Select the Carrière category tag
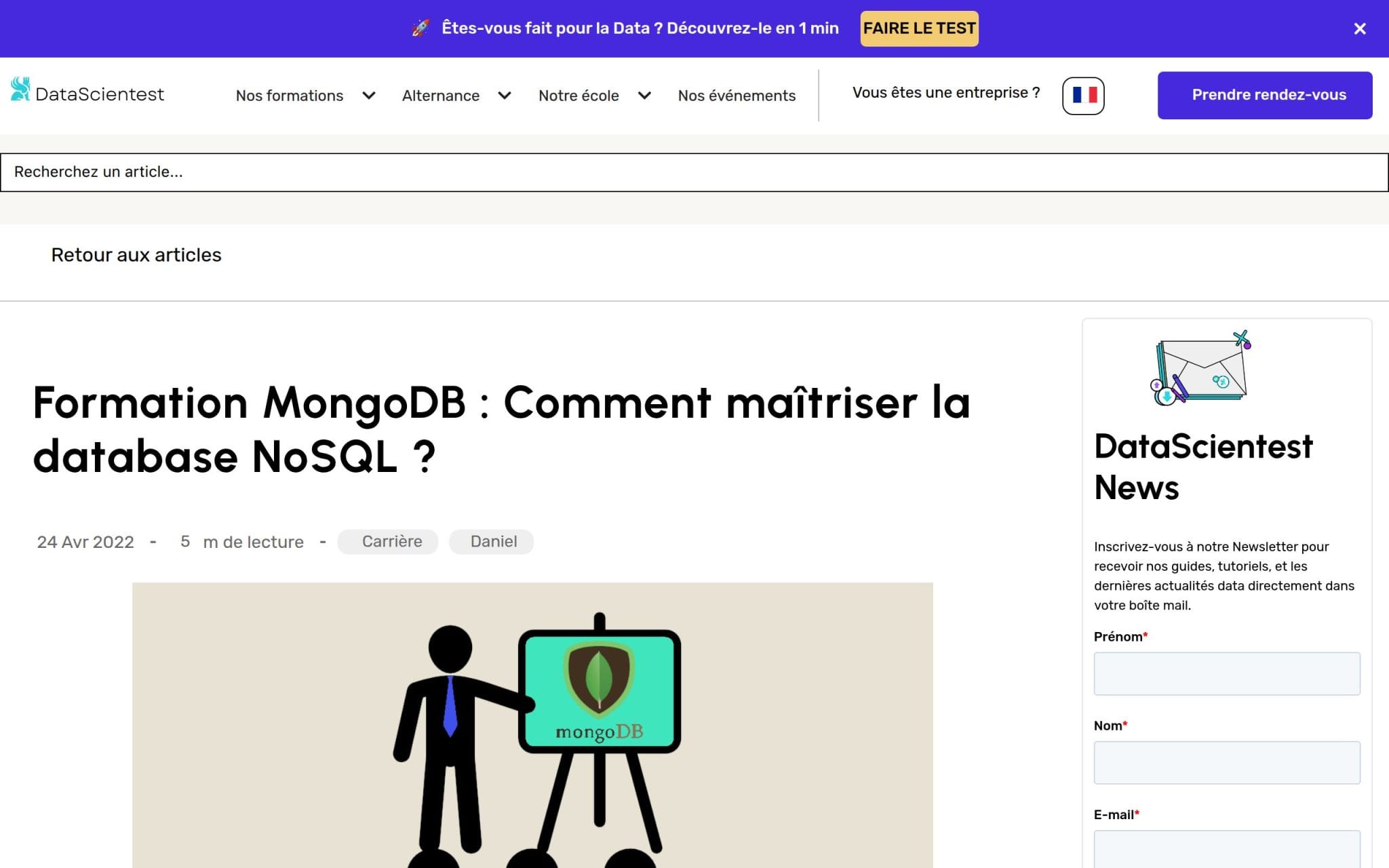 pos(388,542)
